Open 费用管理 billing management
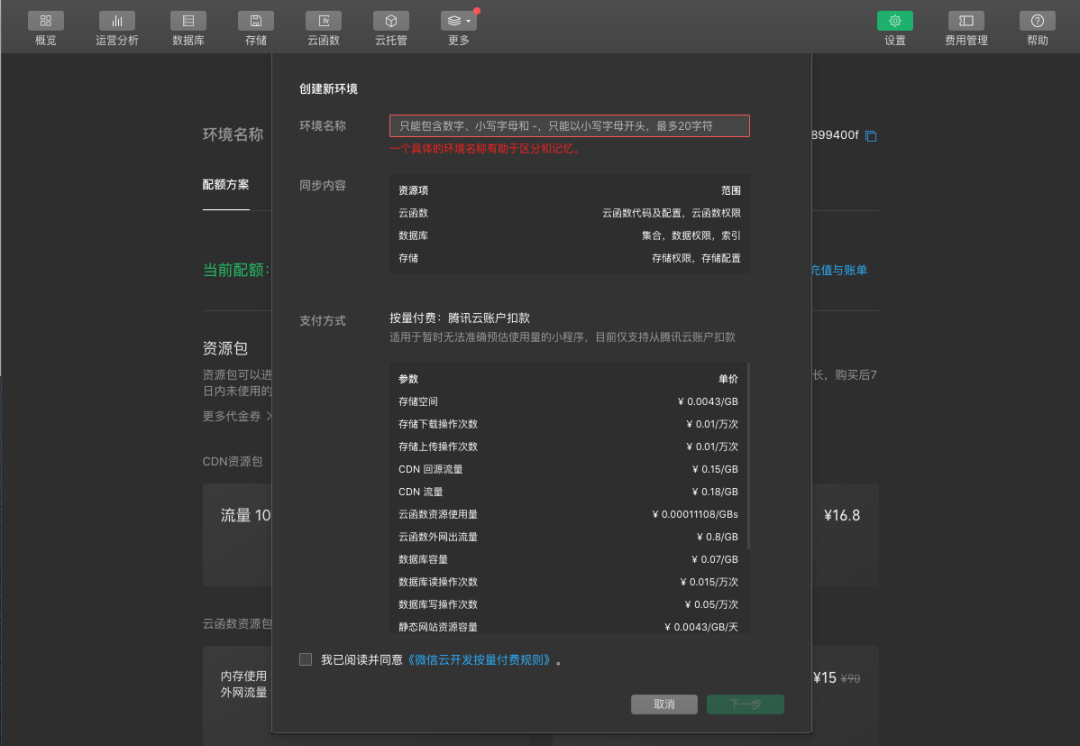This screenshot has height=746, width=1080. pyautogui.click(x=966, y=28)
